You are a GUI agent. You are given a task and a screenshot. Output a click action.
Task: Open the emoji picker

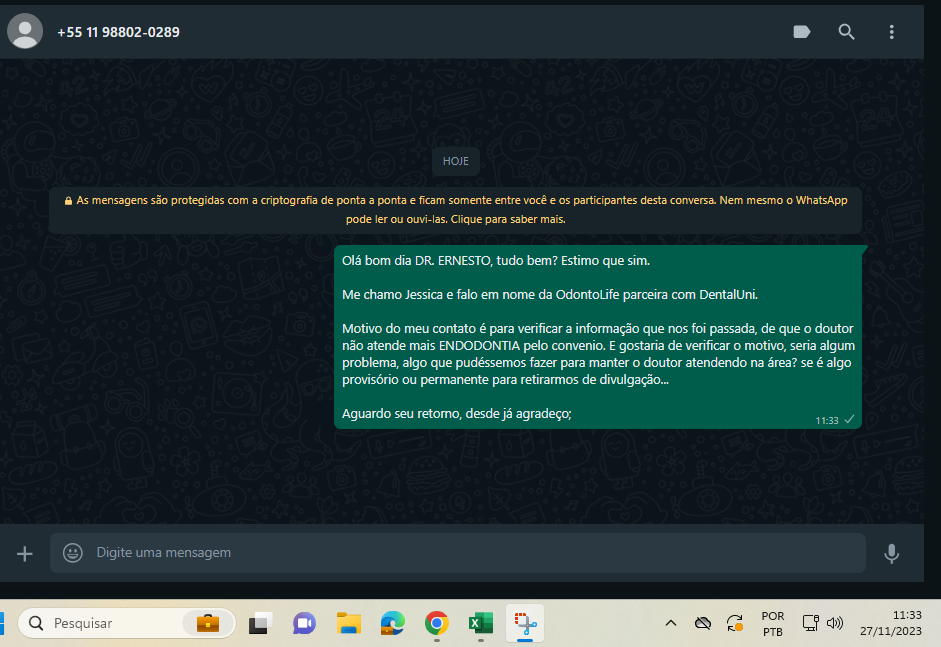(x=73, y=553)
